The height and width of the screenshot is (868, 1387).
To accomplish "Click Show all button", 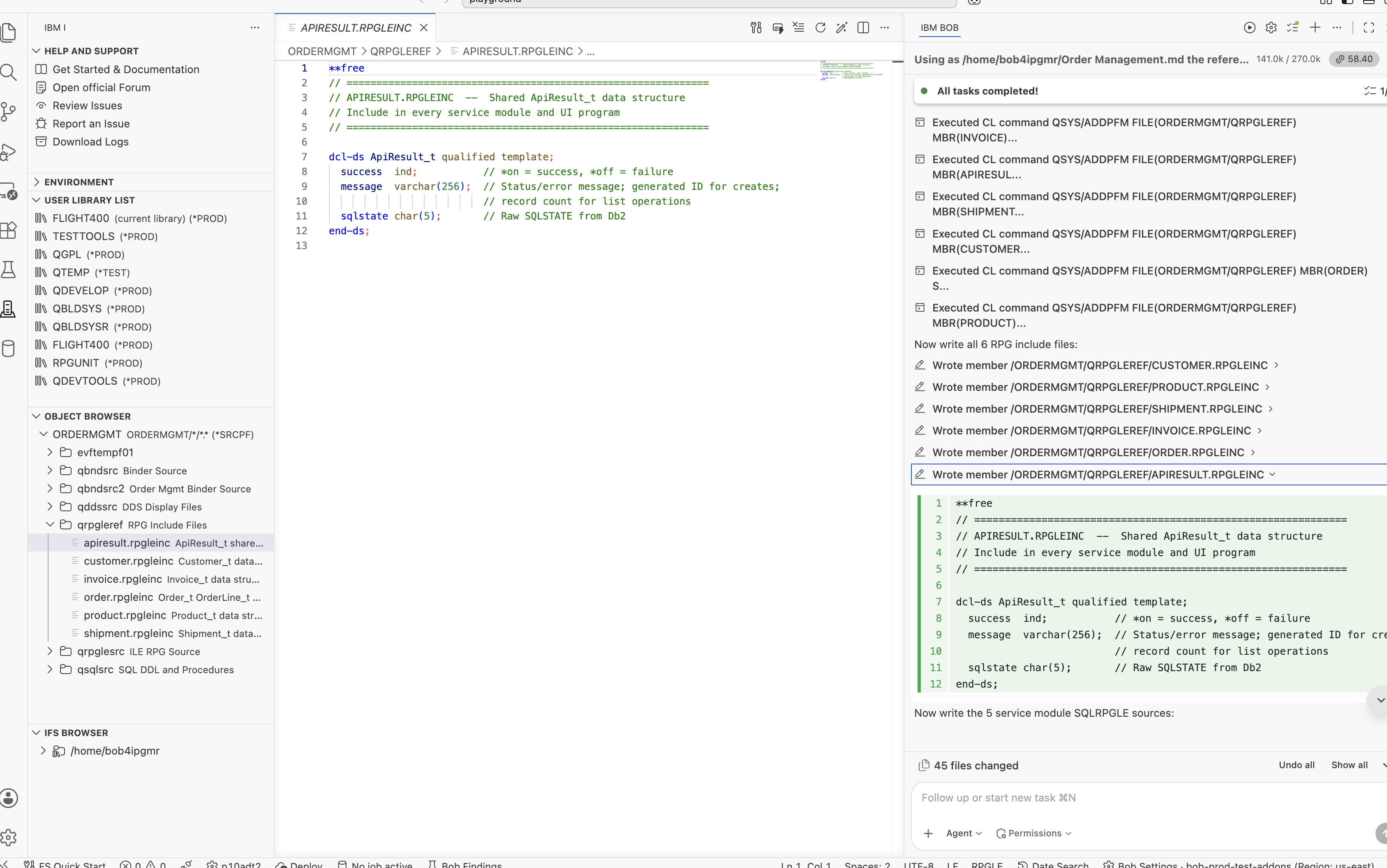I will (x=1349, y=765).
